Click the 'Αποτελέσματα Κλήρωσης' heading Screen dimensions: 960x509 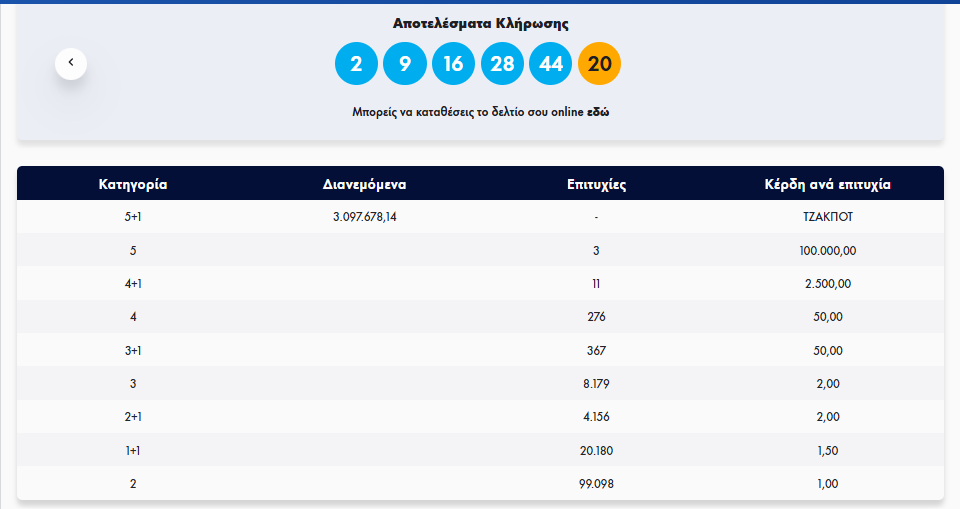tap(482, 23)
